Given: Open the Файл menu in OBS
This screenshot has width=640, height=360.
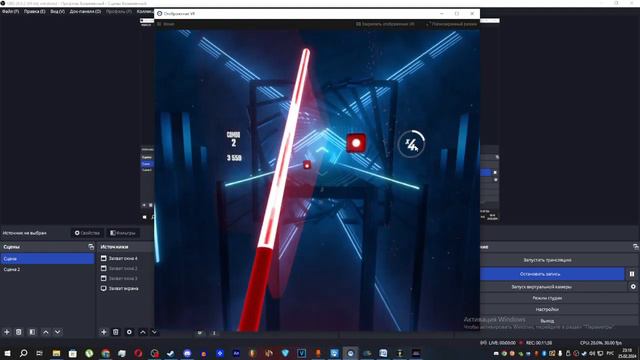Looking at the screenshot, I should pos(10,11).
